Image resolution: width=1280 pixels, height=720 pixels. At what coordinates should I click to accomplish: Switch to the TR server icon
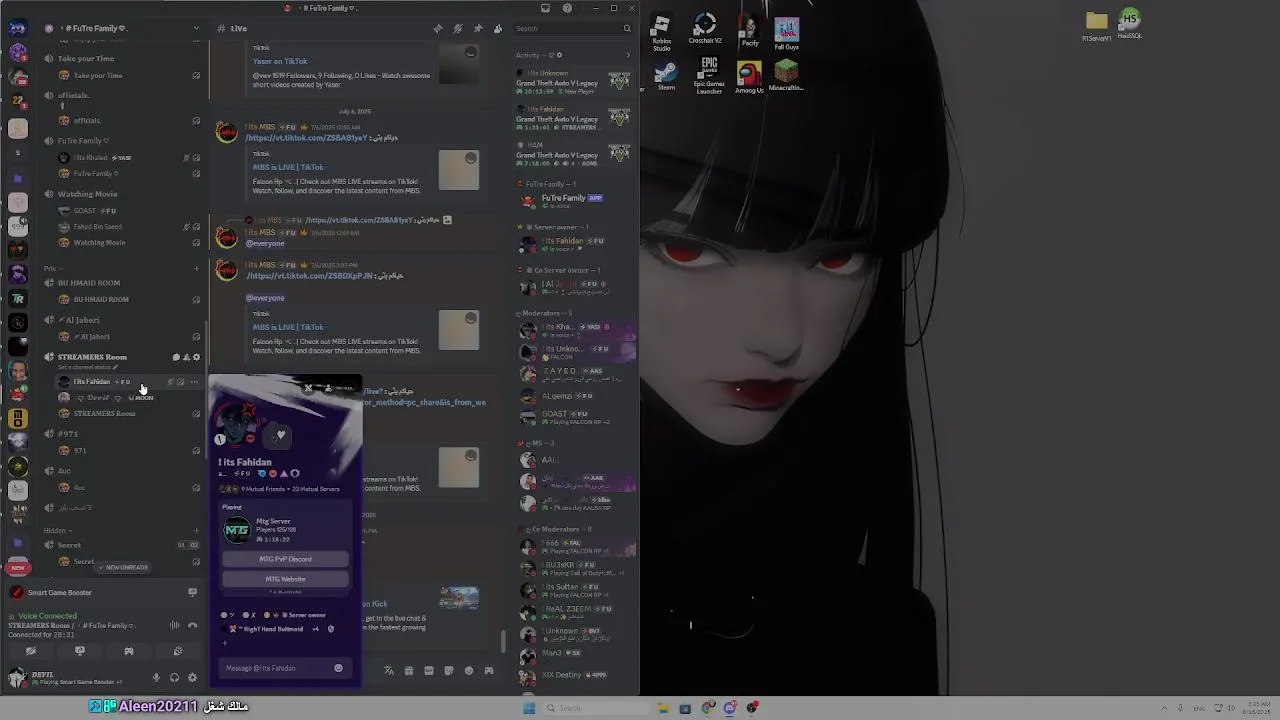[x=18, y=298]
